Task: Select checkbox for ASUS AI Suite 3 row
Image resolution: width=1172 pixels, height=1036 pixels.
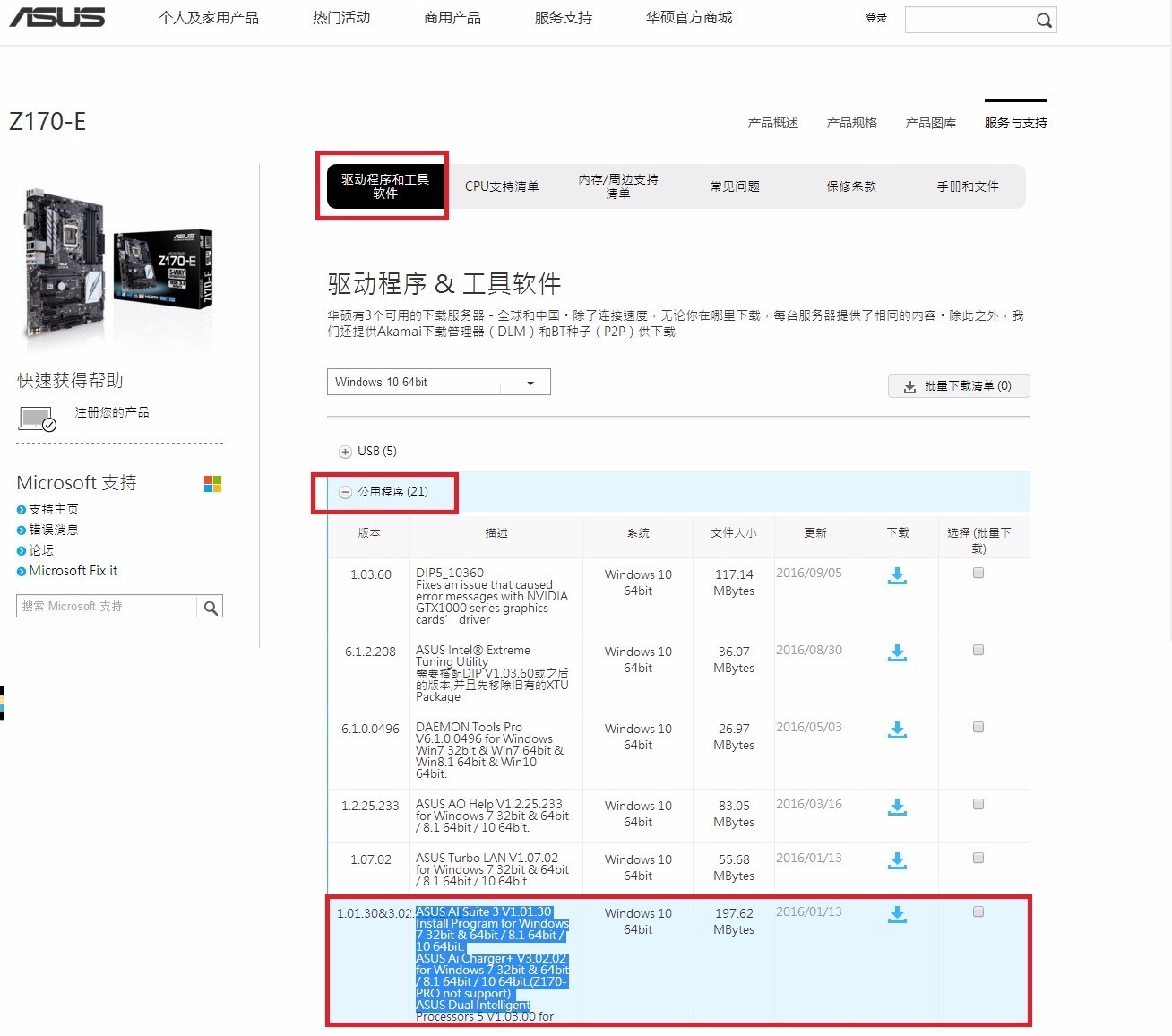Action: tap(978, 911)
